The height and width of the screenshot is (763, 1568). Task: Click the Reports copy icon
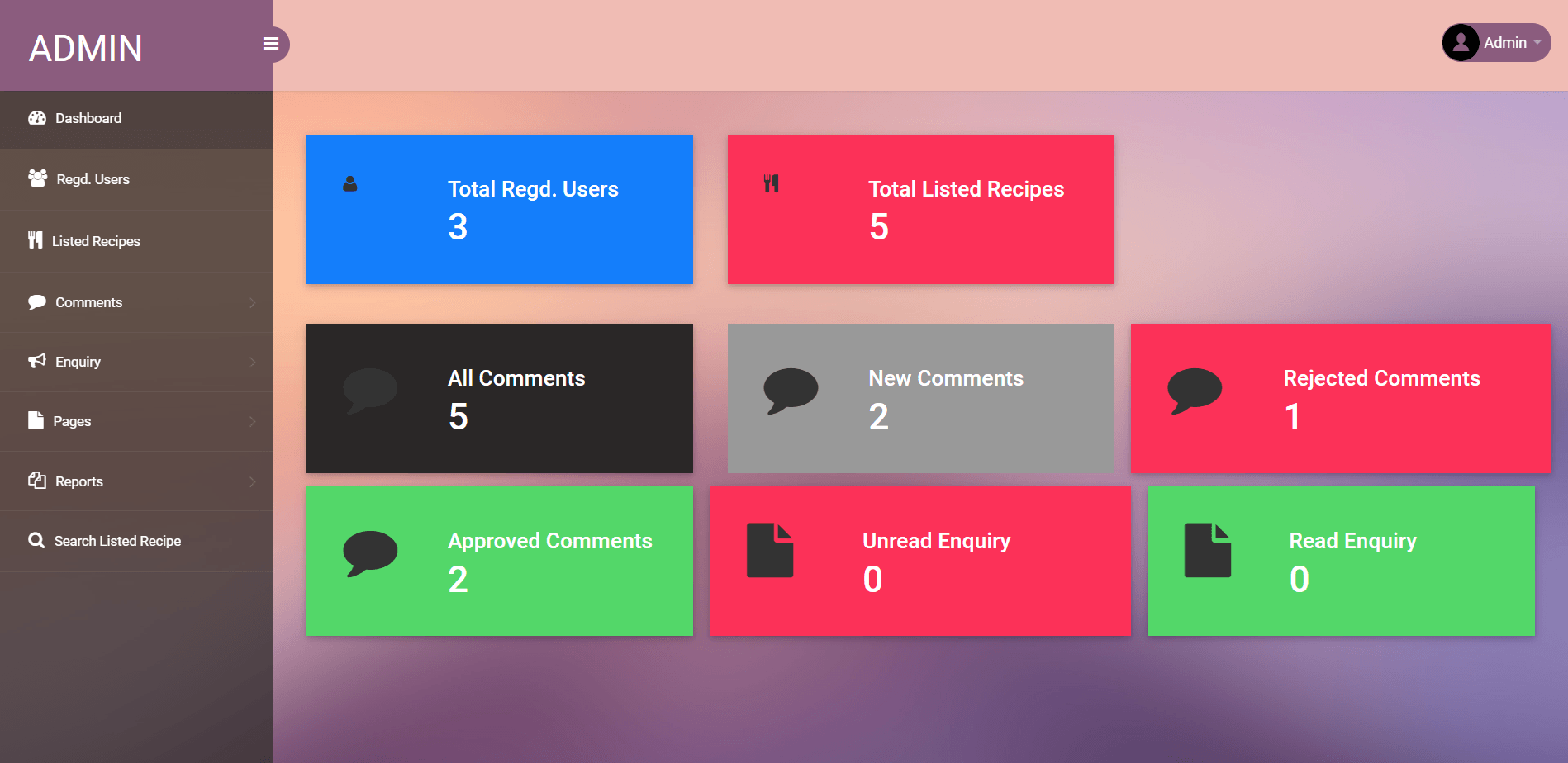[37, 481]
